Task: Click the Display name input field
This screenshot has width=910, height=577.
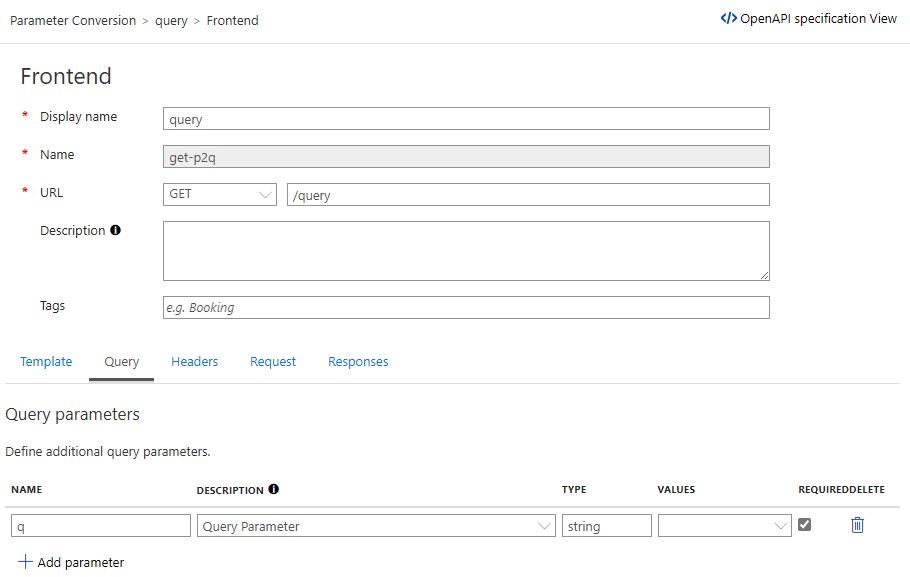Action: 466,119
